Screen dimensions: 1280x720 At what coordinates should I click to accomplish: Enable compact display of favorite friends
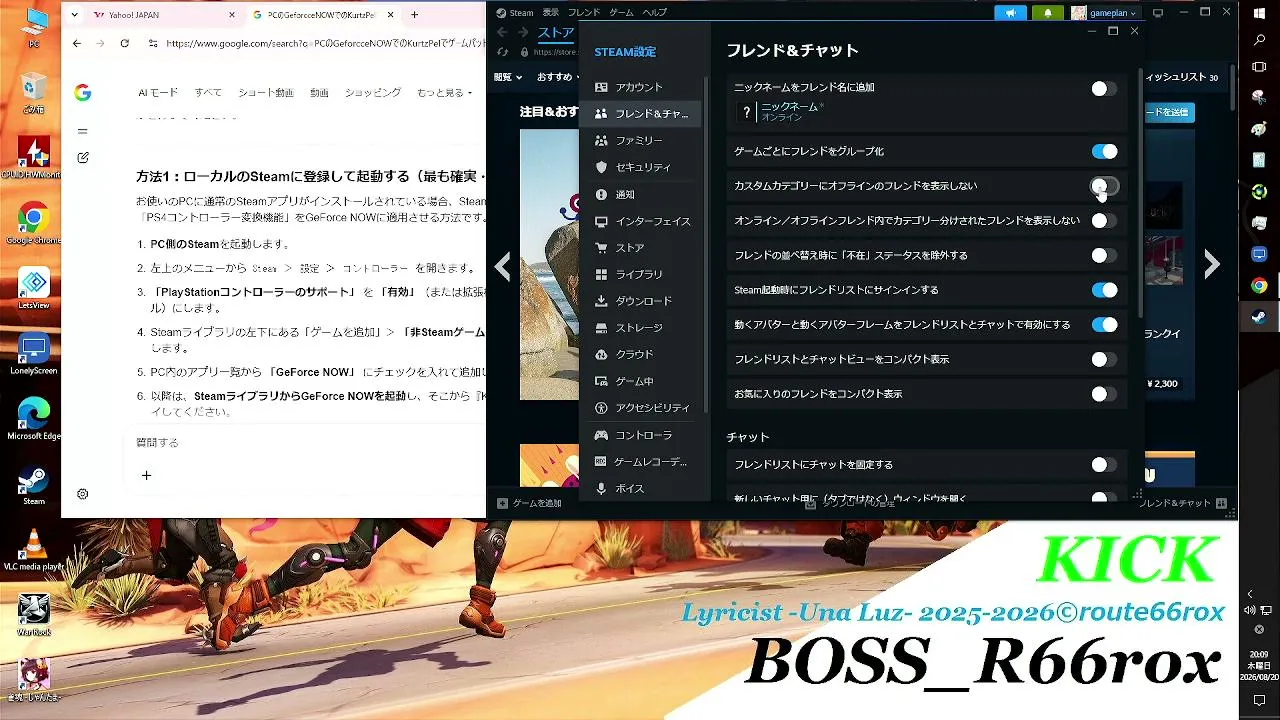(1104, 394)
